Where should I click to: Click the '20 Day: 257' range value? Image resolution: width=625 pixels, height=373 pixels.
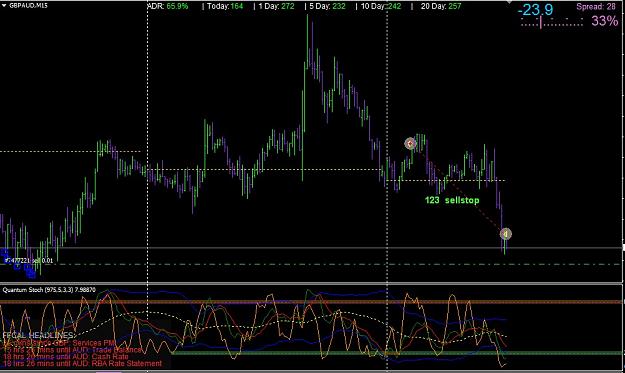tap(441, 6)
